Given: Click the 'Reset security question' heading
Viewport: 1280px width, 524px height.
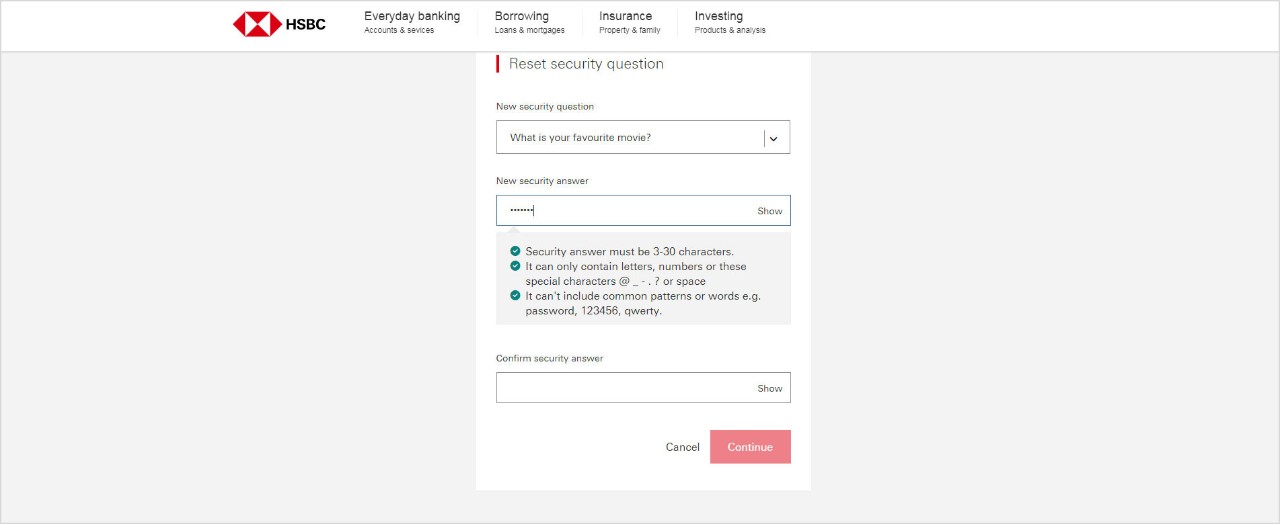Looking at the screenshot, I should 586,64.
